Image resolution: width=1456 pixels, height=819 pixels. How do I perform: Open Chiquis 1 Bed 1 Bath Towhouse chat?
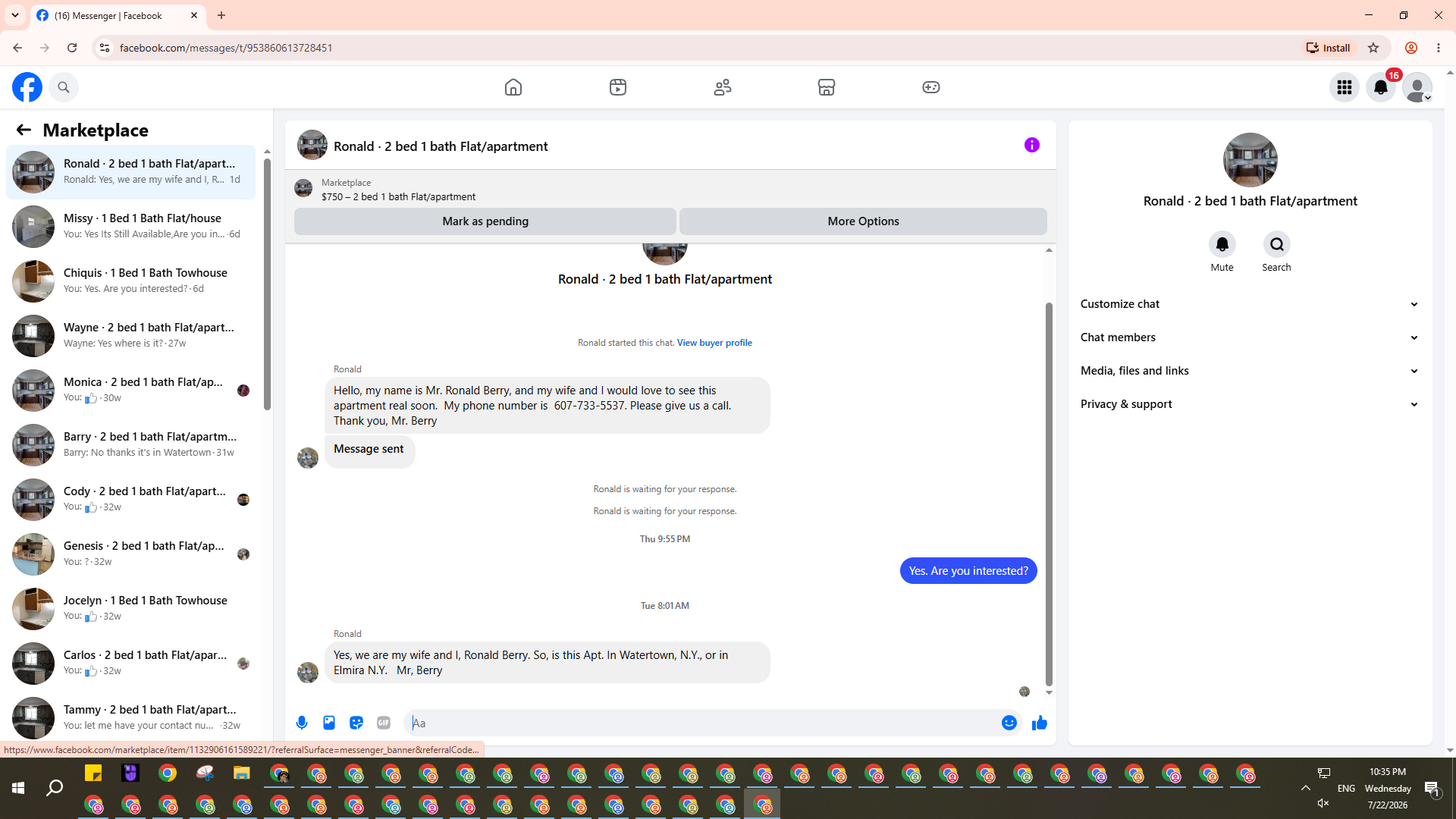click(x=130, y=281)
